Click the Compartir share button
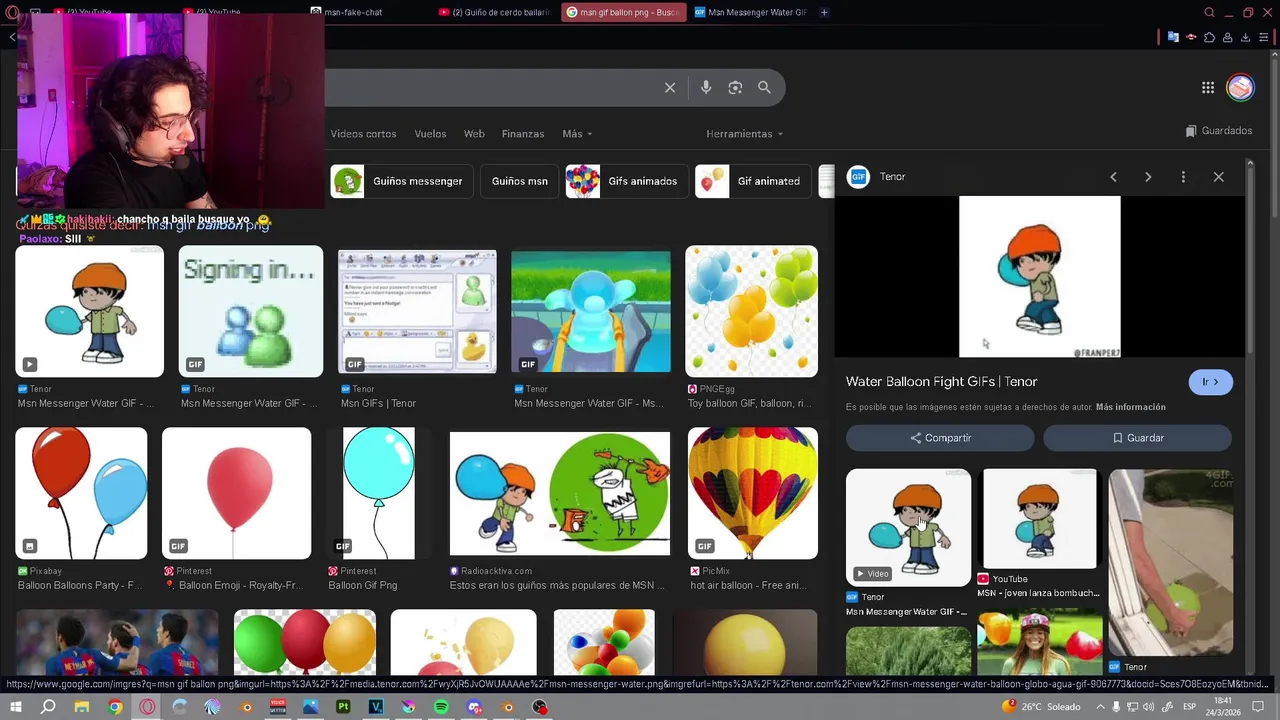The width and height of the screenshot is (1280, 720). tap(940, 438)
